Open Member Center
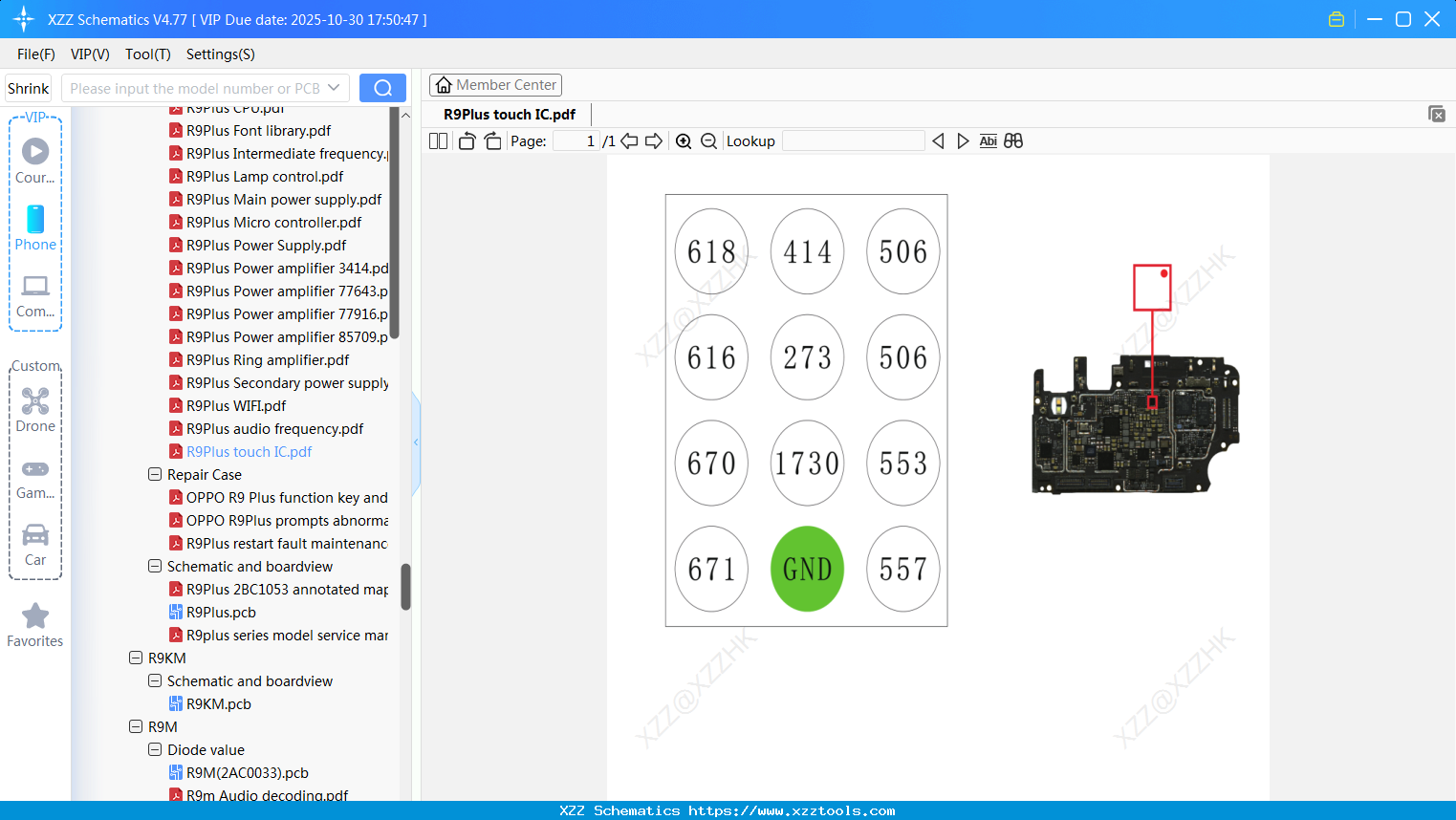Viewport: 1456px width, 820px height. click(495, 85)
